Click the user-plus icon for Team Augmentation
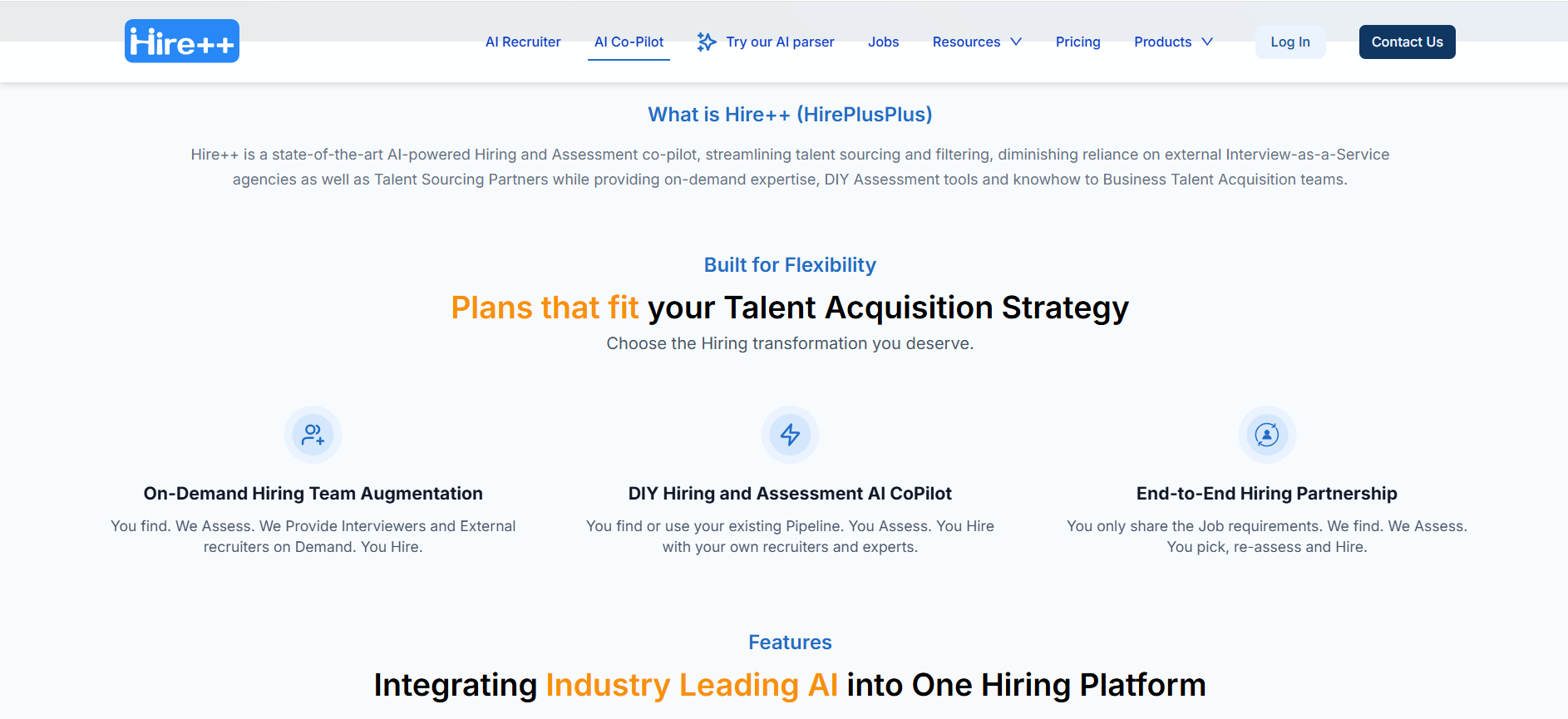Image resolution: width=1568 pixels, height=719 pixels. click(313, 435)
